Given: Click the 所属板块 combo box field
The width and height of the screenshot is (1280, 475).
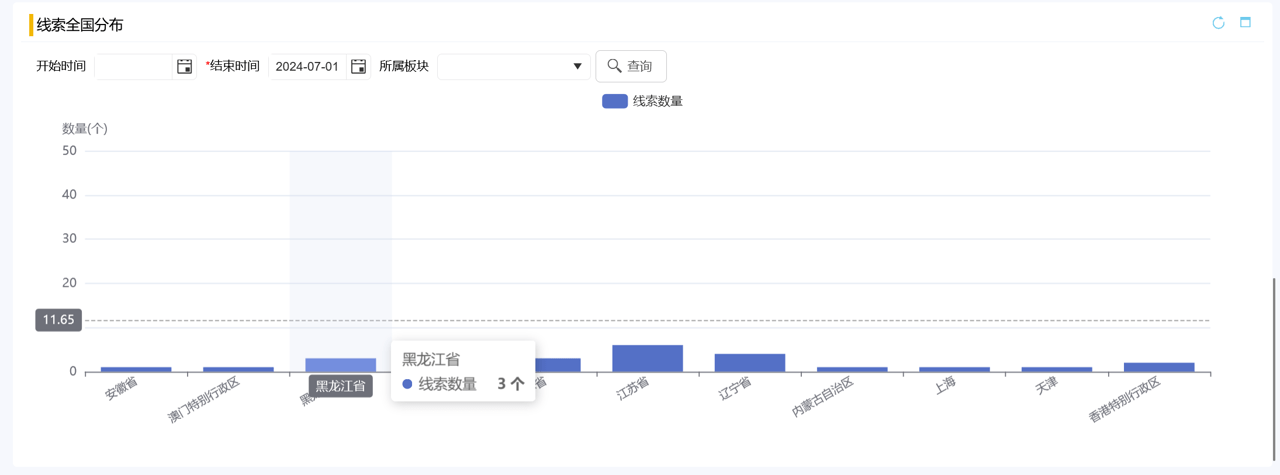Looking at the screenshot, I should click(x=502, y=67).
